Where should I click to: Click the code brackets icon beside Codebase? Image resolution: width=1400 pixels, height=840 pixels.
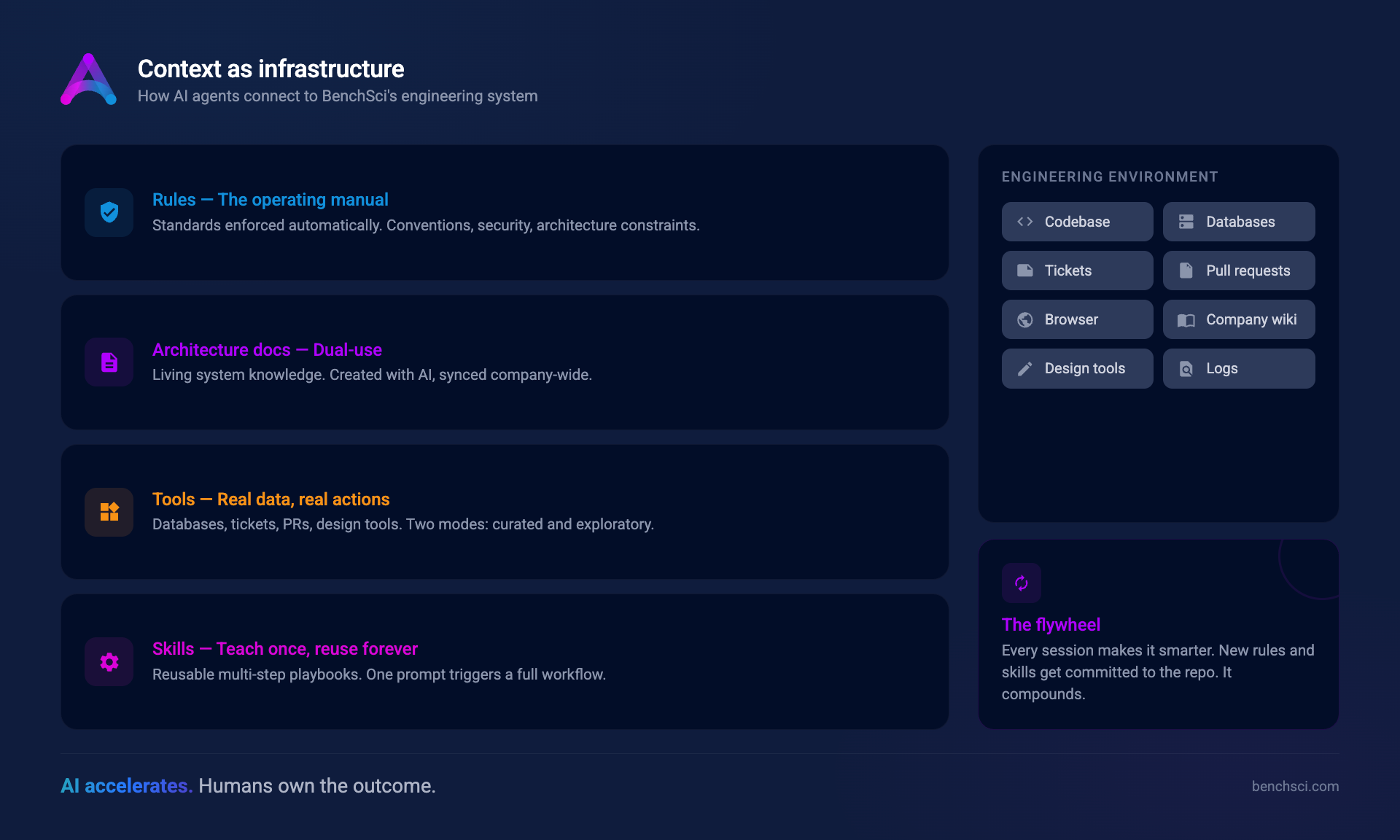coord(1024,222)
